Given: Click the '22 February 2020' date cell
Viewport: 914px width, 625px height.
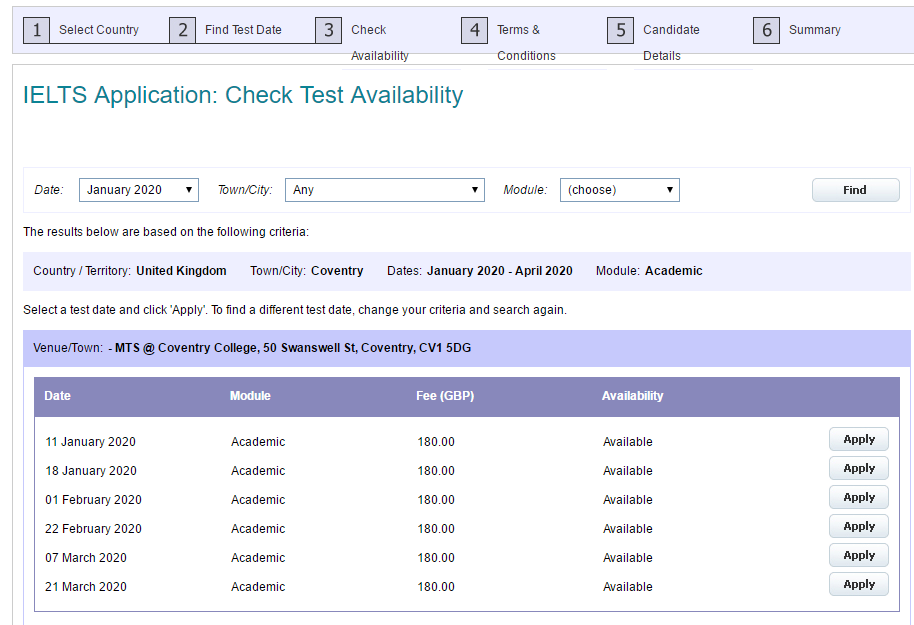Looking at the screenshot, I should coord(93,529).
